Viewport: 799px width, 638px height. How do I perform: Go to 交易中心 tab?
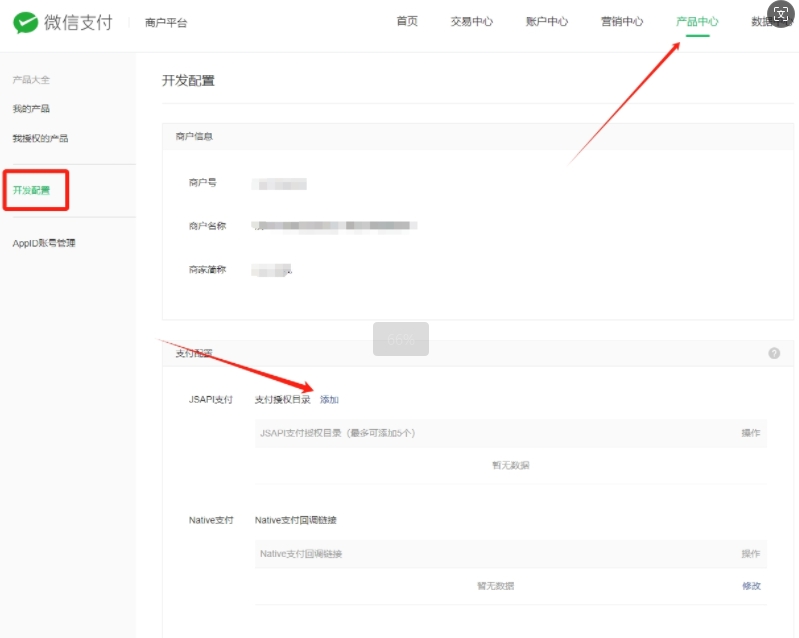point(471,21)
